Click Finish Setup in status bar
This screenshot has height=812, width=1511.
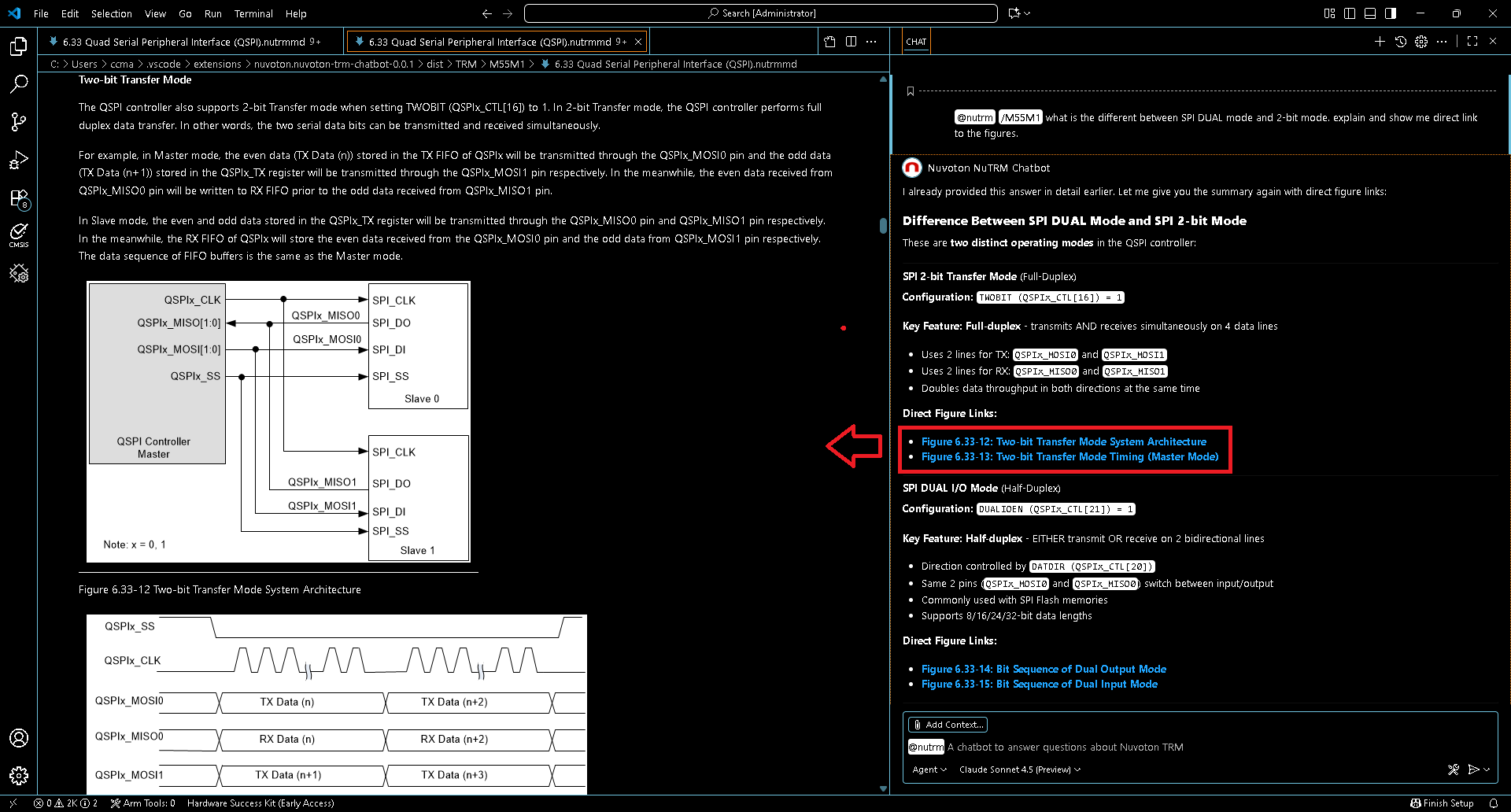(x=1442, y=803)
